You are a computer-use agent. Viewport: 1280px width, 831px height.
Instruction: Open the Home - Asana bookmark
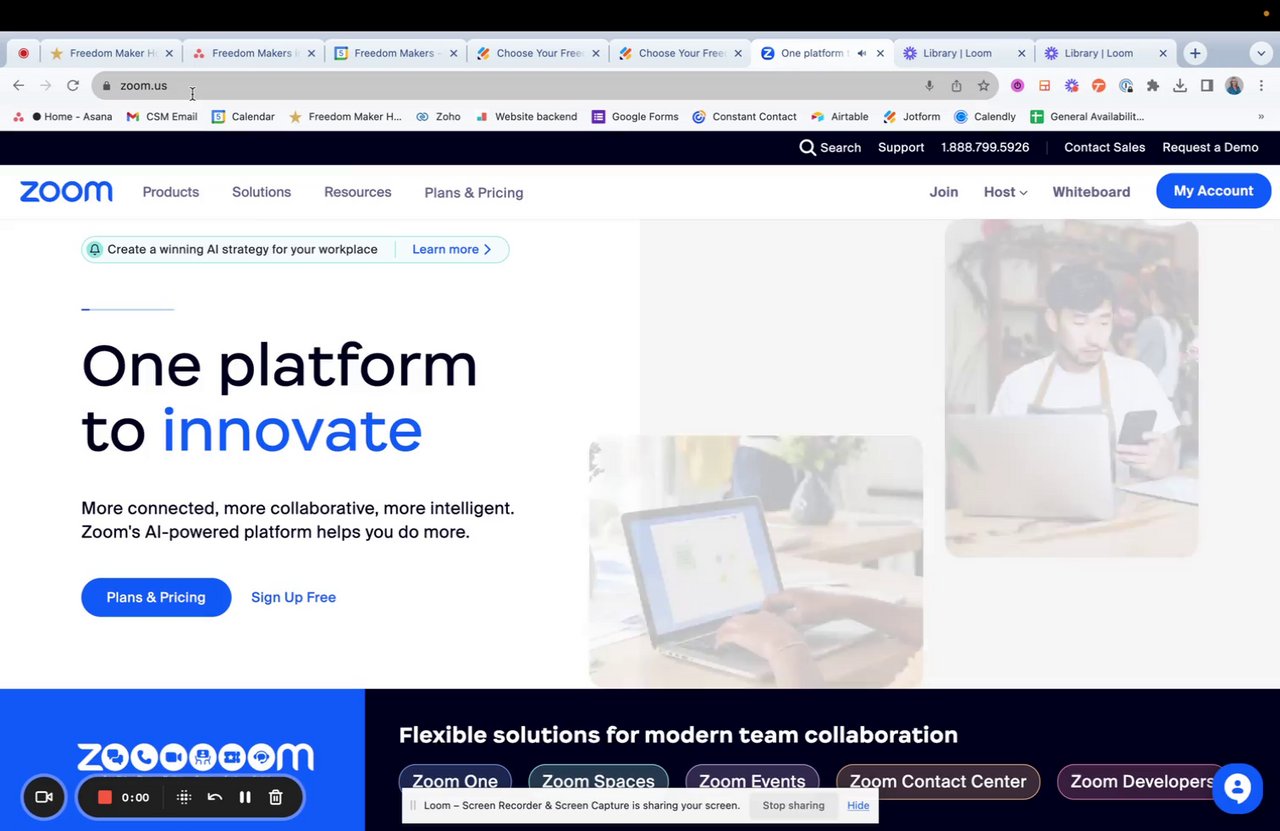click(x=62, y=117)
